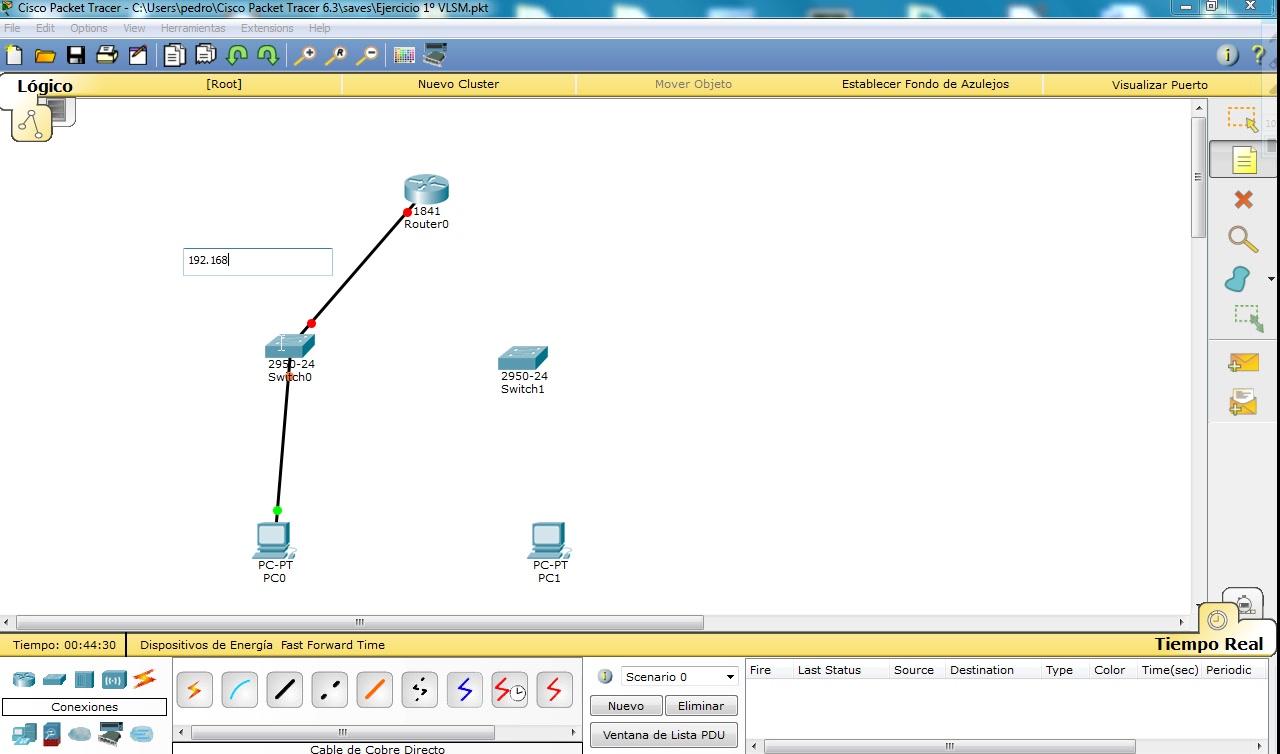
Task: Select the PC0 computer
Action: [x=273, y=540]
